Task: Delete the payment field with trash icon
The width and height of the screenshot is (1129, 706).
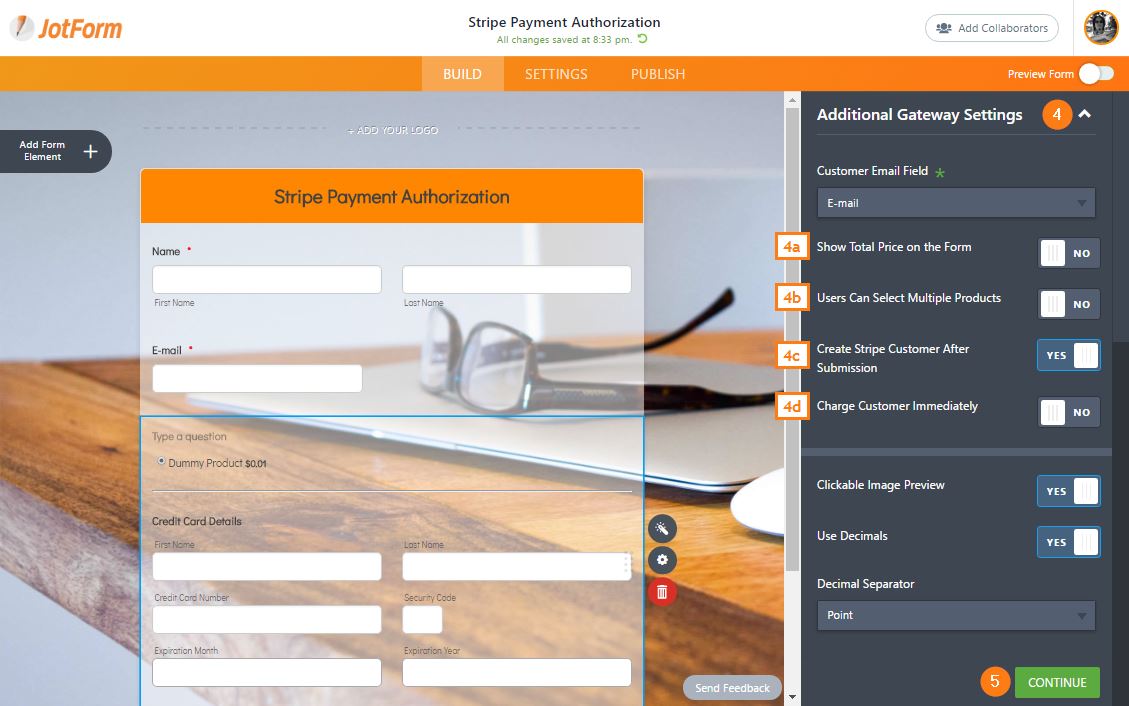Action: 662,592
